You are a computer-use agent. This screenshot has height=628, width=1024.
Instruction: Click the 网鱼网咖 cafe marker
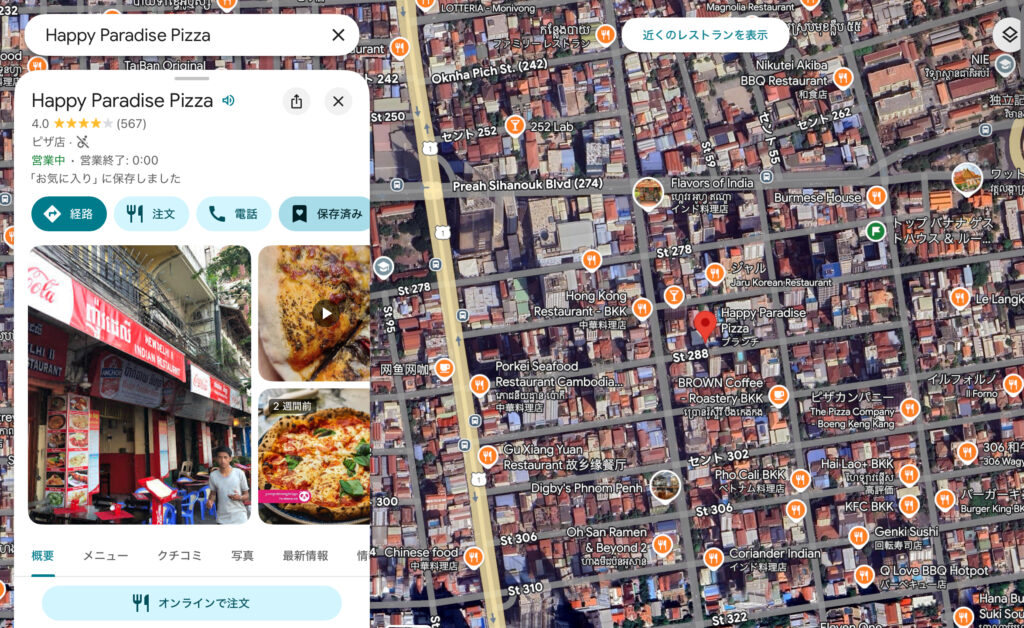[444, 368]
